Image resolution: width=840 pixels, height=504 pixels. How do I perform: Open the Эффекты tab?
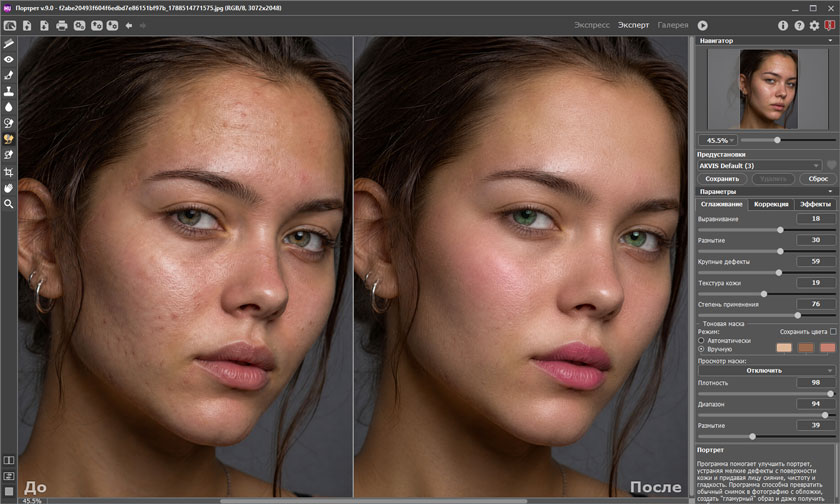[815, 204]
